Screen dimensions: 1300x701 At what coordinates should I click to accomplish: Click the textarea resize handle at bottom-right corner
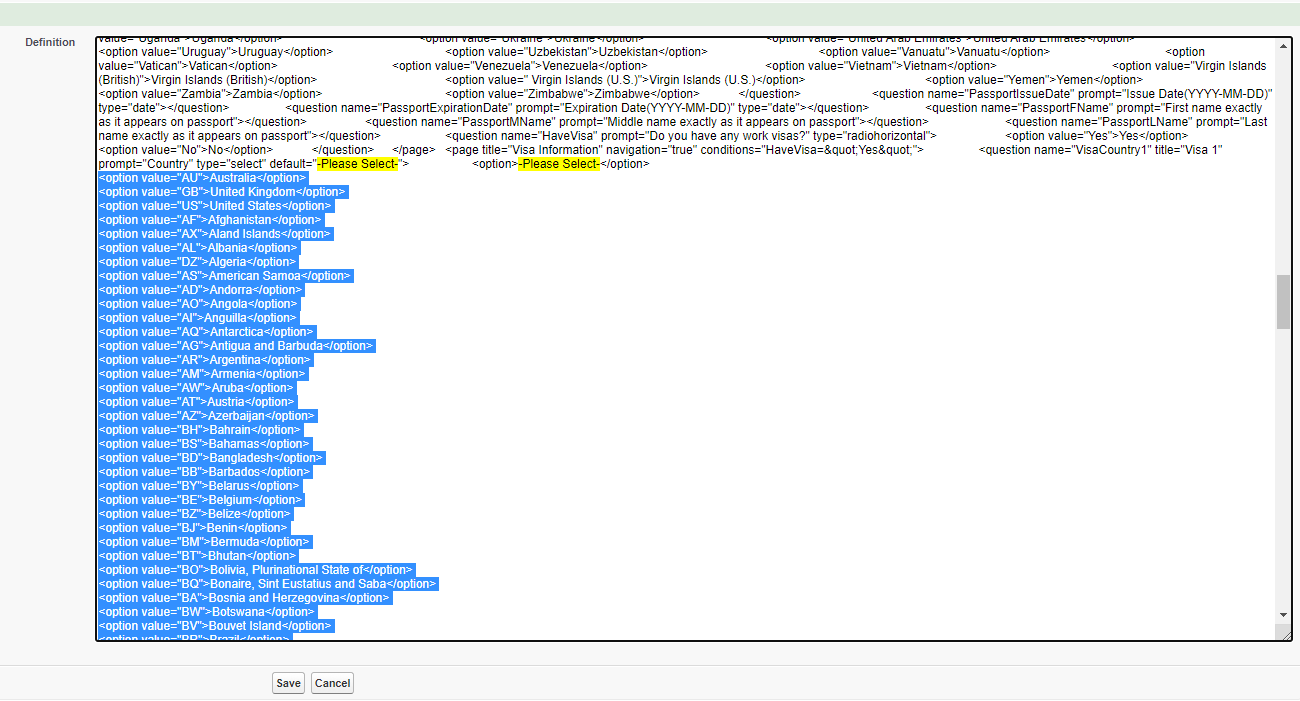click(1284, 633)
